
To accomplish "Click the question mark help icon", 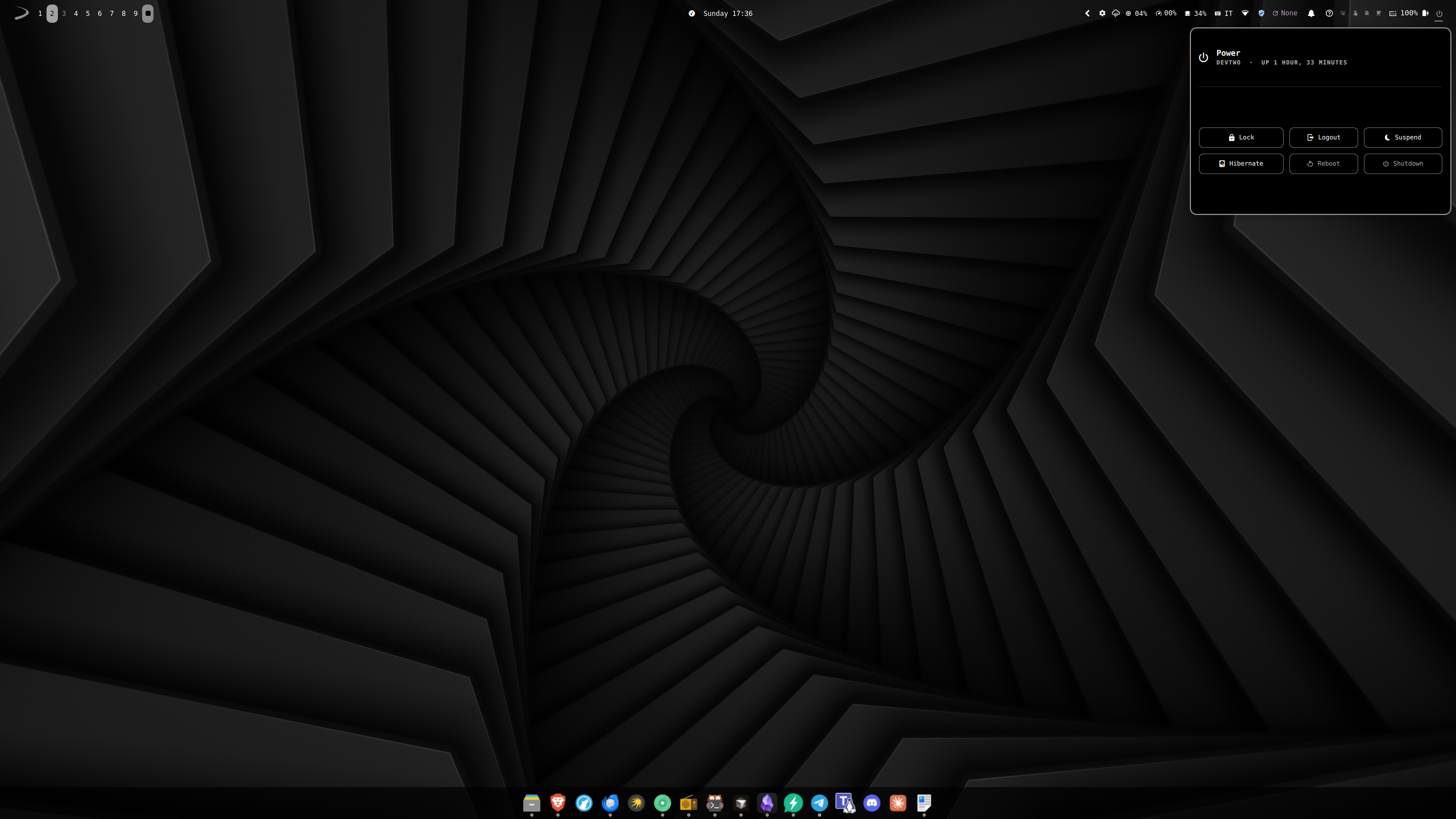I will [x=1329, y=13].
